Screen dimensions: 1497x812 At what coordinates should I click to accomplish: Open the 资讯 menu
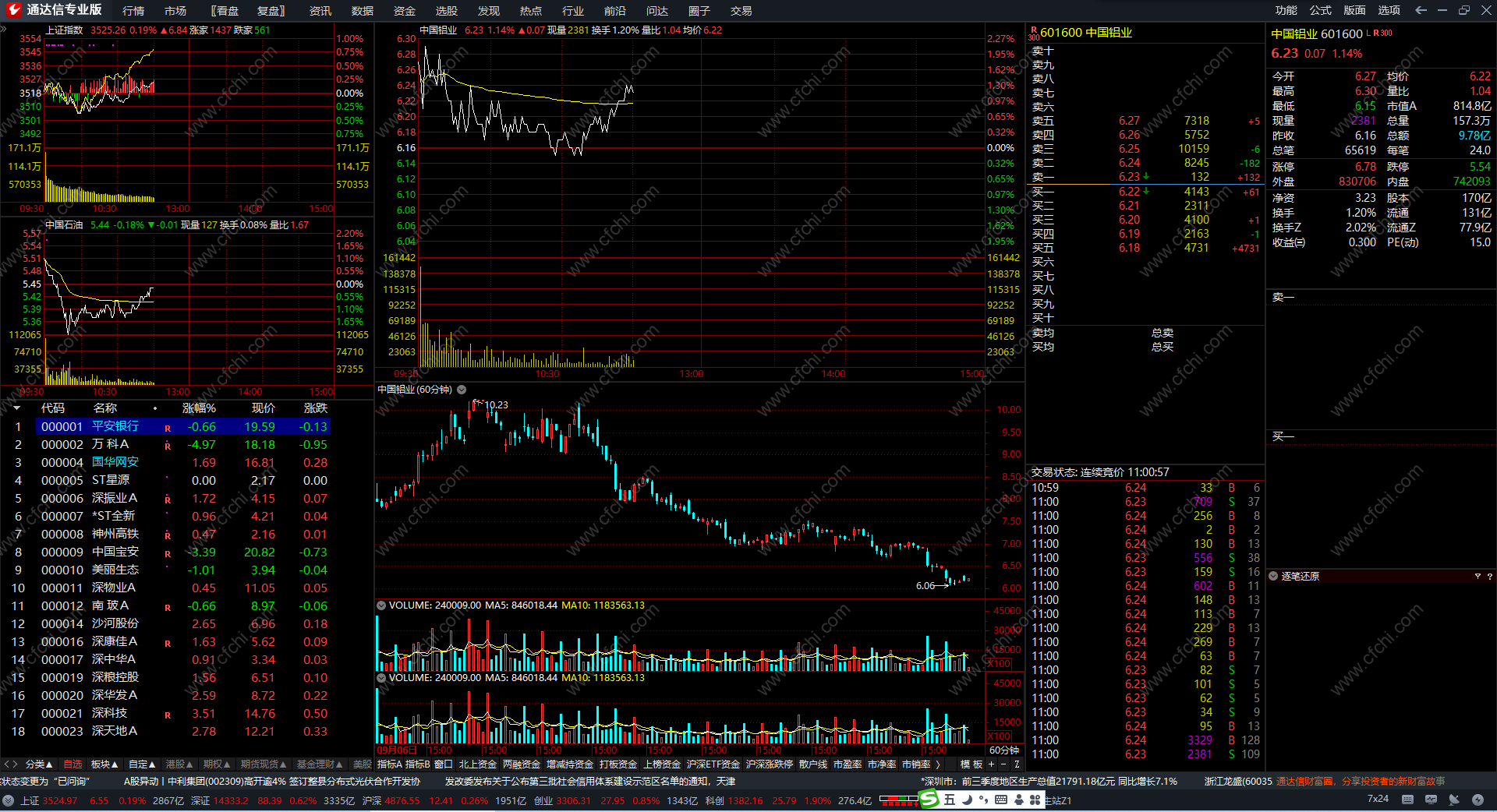pos(320,11)
